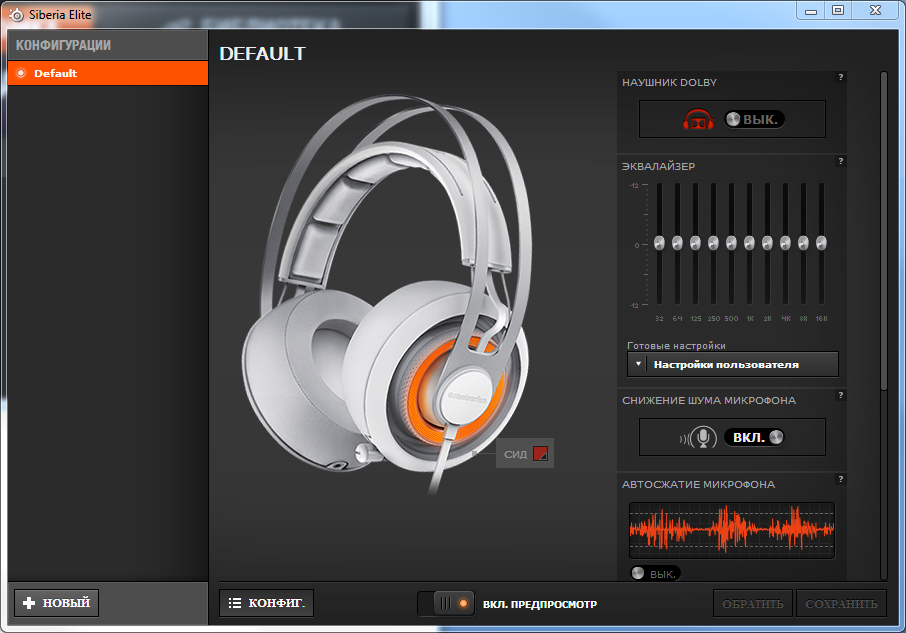Open help for mic noise reduction section

pos(841,395)
